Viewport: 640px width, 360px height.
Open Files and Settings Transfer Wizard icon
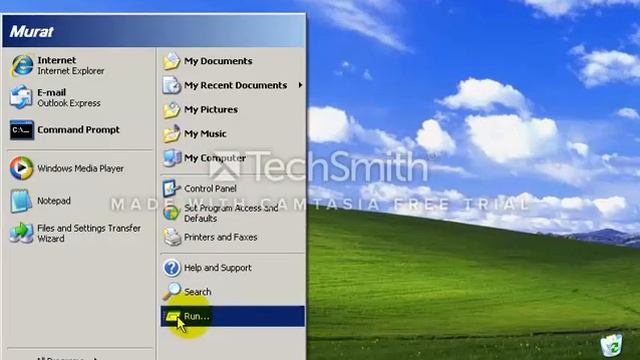coord(21,233)
